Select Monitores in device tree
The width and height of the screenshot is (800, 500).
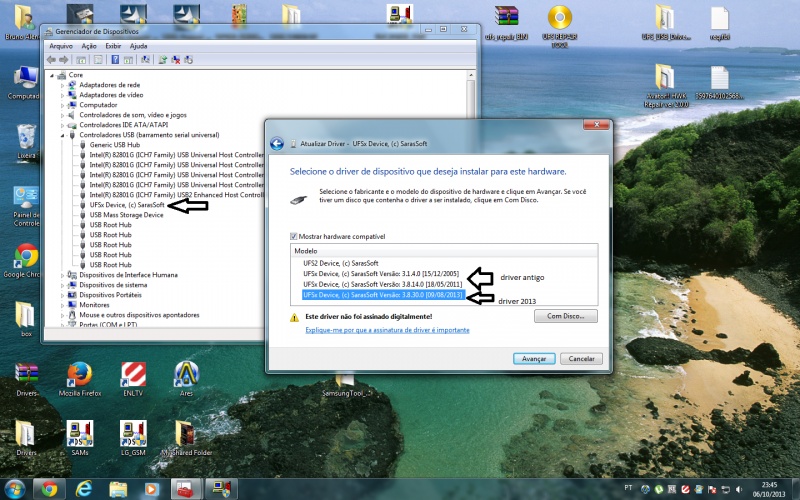[x=94, y=305]
